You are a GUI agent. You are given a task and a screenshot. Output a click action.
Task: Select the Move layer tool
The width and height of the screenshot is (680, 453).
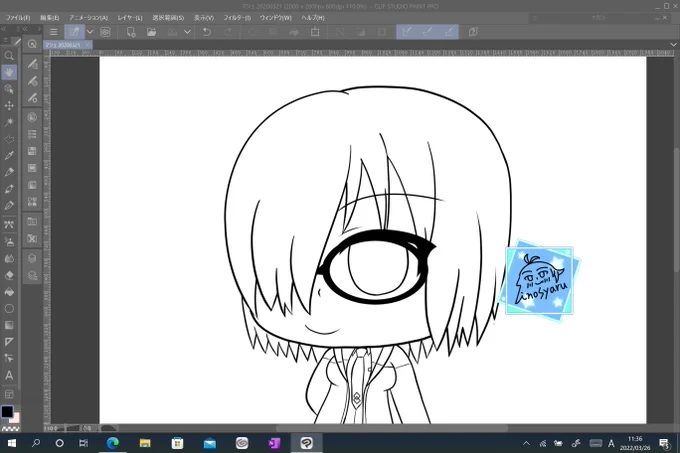[x=9, y=106]
